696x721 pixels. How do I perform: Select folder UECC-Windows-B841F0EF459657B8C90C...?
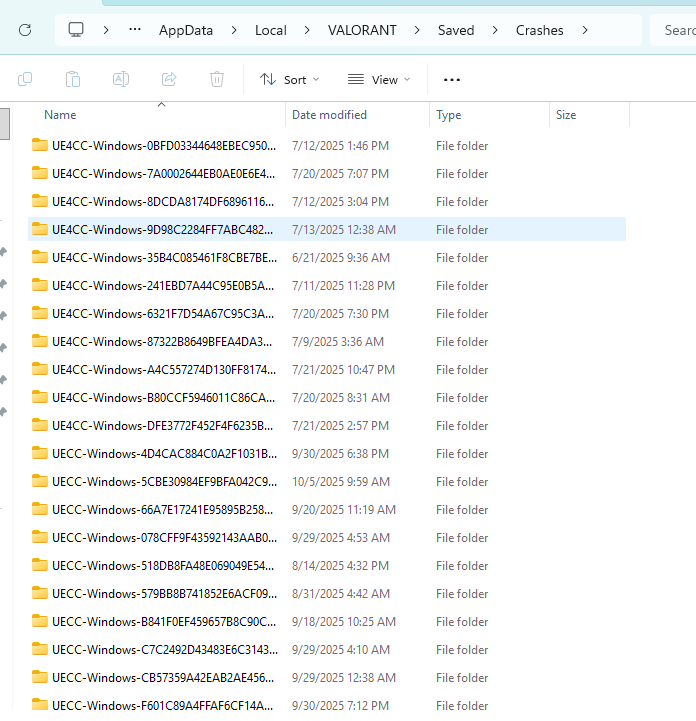click(x=327, y=622)
